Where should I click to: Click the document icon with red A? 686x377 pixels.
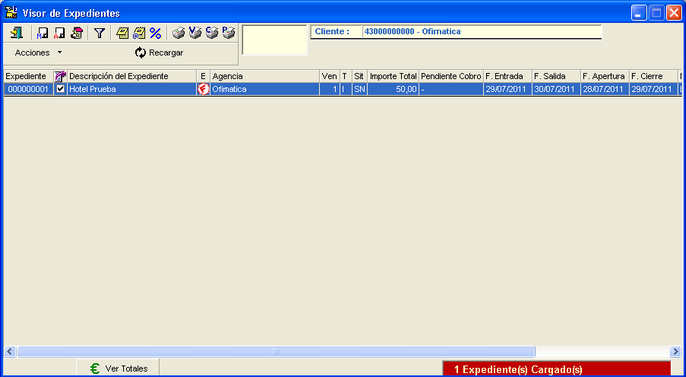click(x=59, y=33)
